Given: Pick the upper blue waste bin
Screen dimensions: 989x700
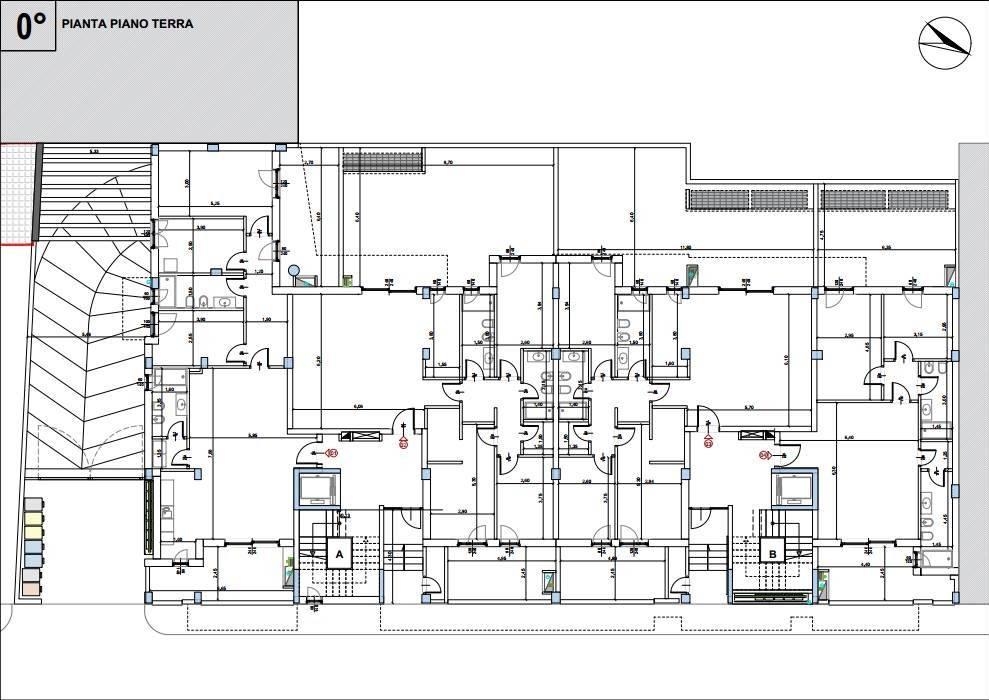Looking at the screenshot, I should [34, 548].
